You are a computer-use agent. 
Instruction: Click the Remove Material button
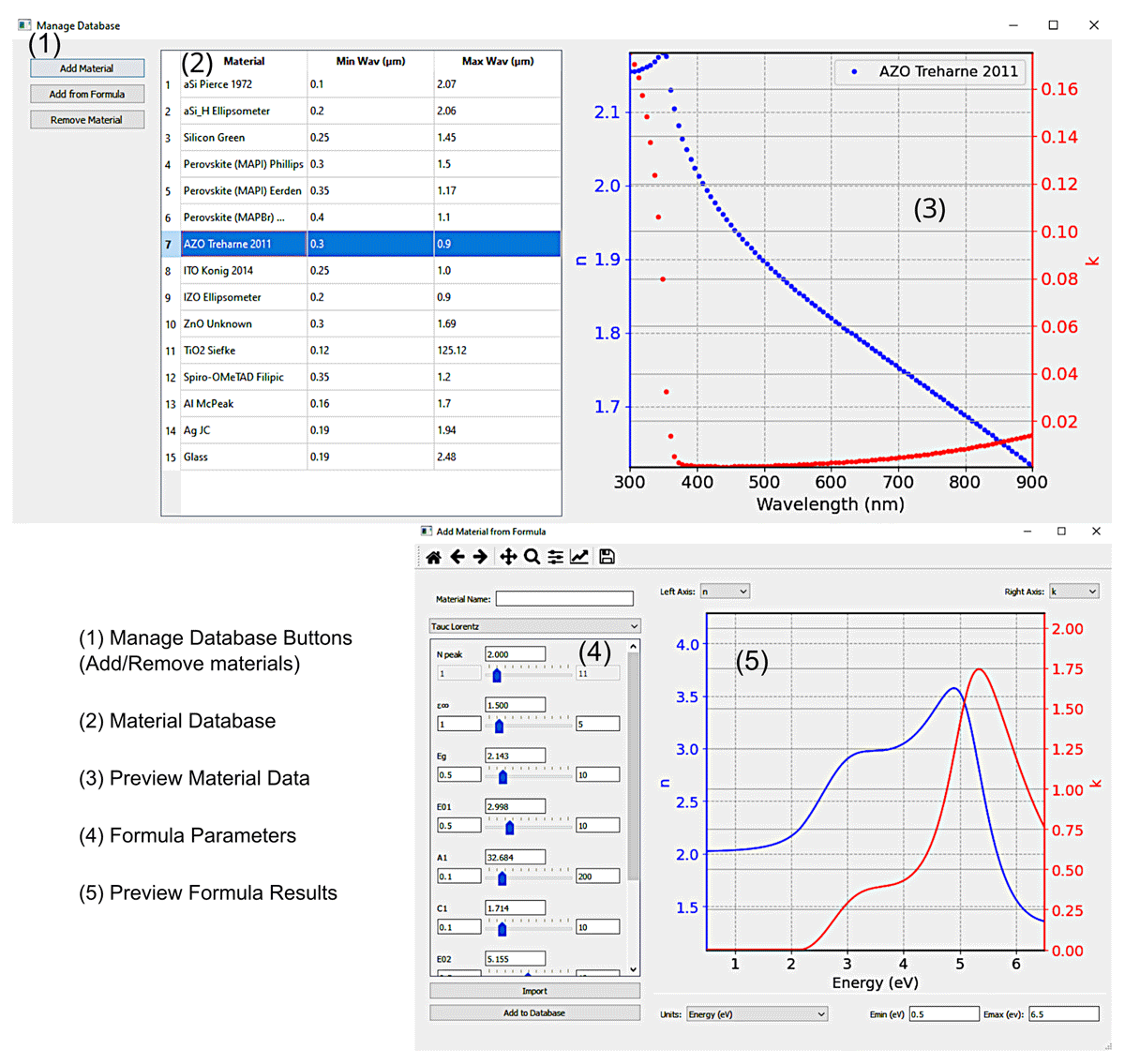click(87, 120)
